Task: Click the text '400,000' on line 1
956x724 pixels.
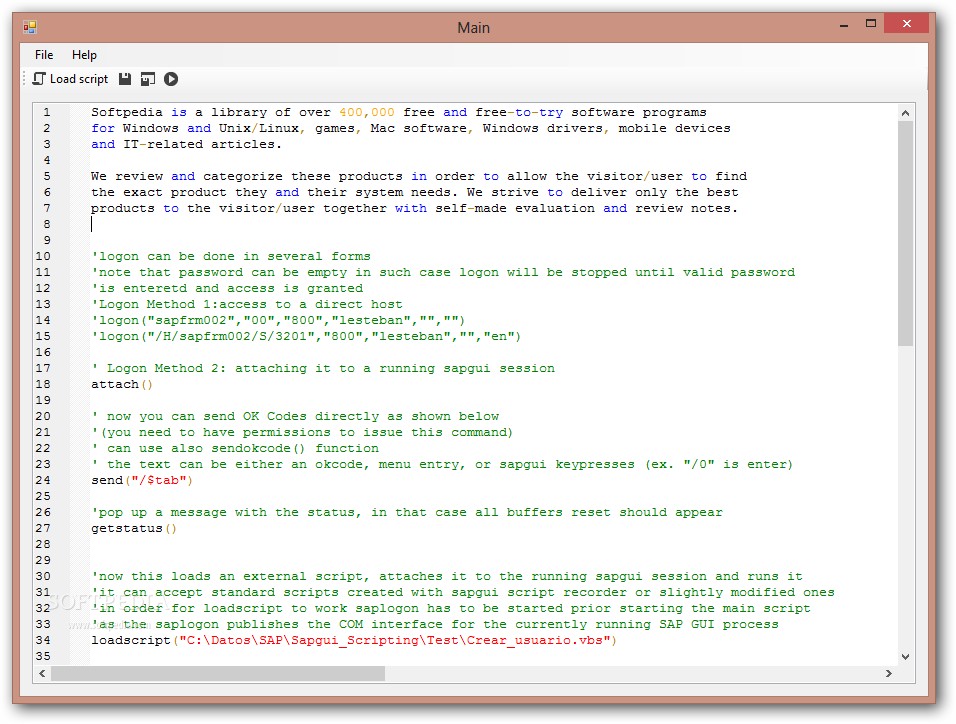Action: tap(366, 112)
